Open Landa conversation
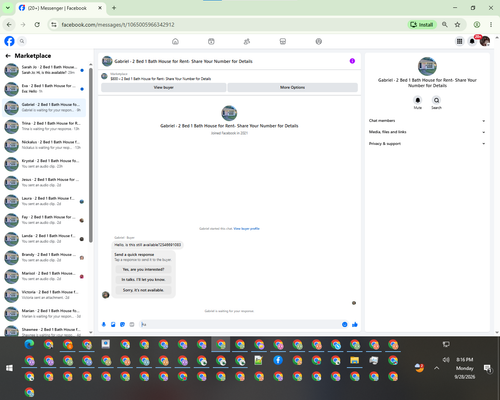This screenshot has width=500, height=400. coord(44,239)
